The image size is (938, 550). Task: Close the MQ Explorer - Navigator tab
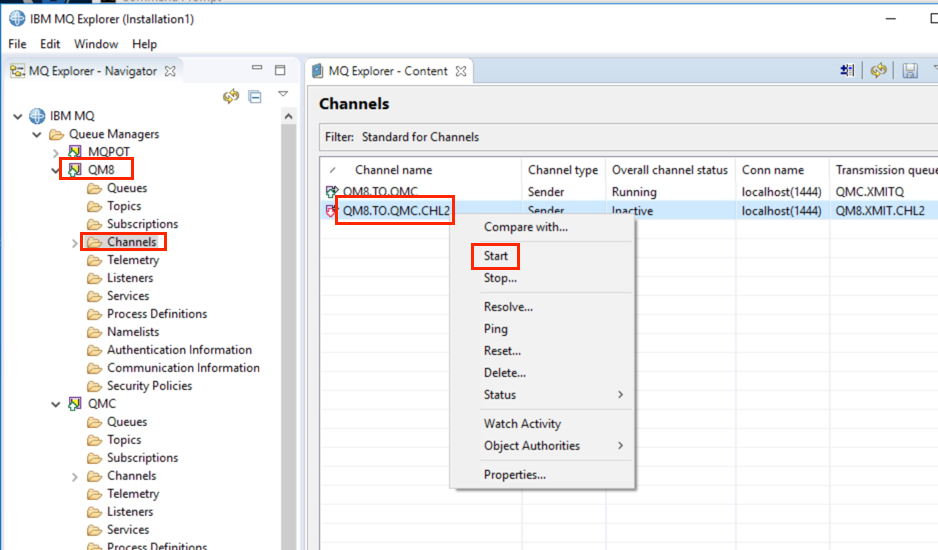tap(170, 71)
